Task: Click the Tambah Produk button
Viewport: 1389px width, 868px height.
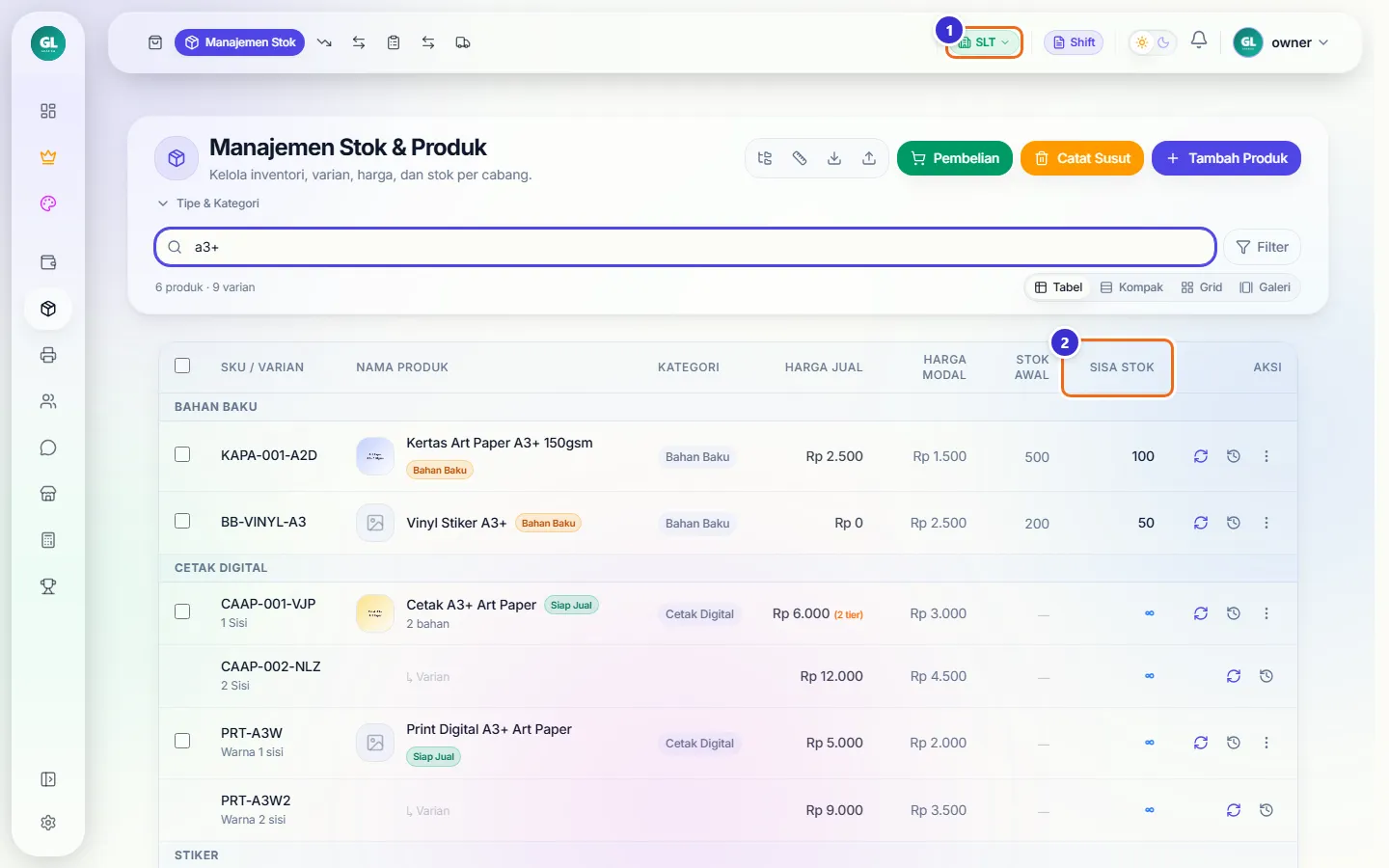Action: (x=1226, y=158)
